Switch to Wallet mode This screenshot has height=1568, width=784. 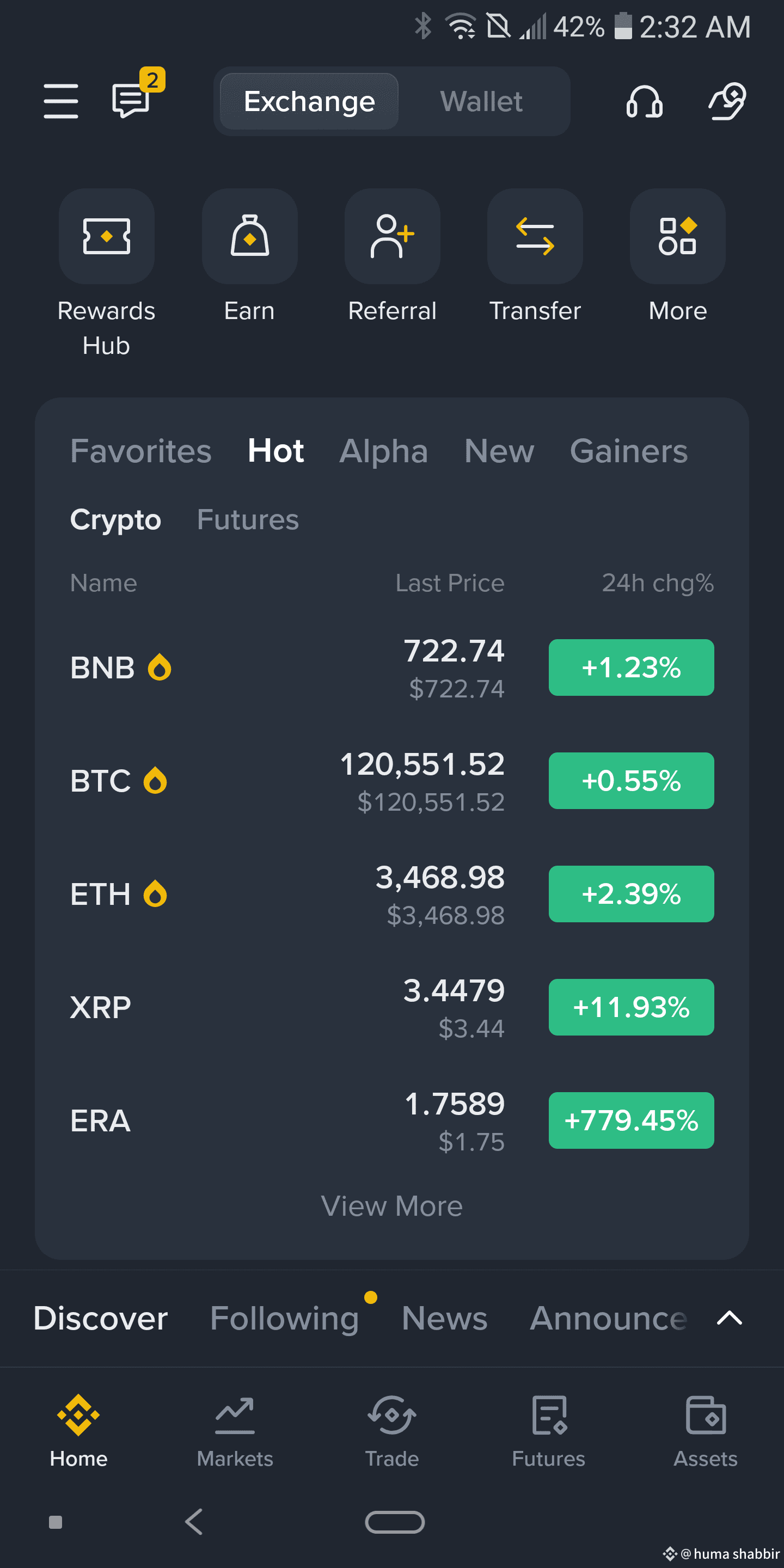tap(481, 102)
